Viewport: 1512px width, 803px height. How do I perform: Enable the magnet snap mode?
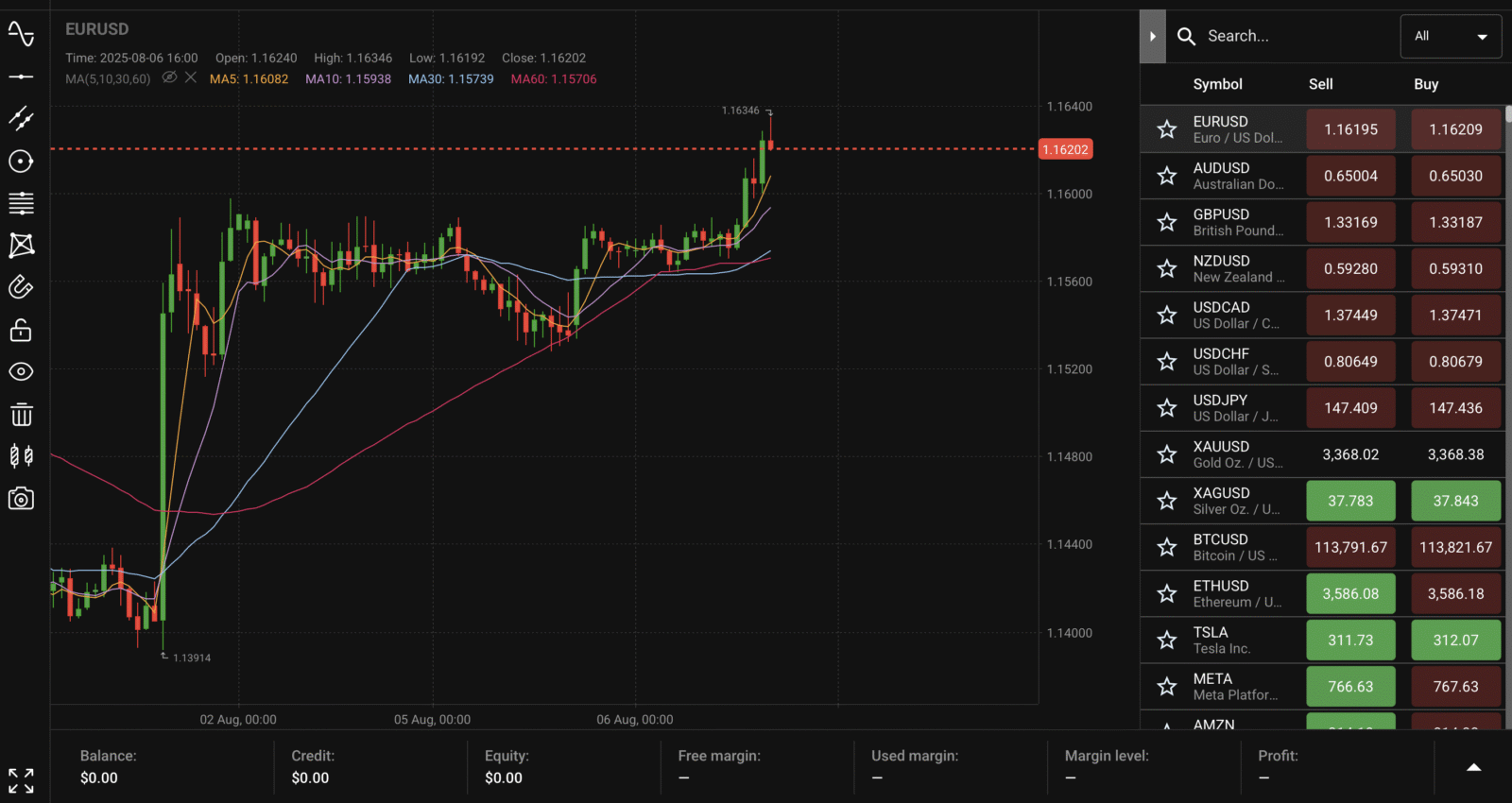point(21,287)
